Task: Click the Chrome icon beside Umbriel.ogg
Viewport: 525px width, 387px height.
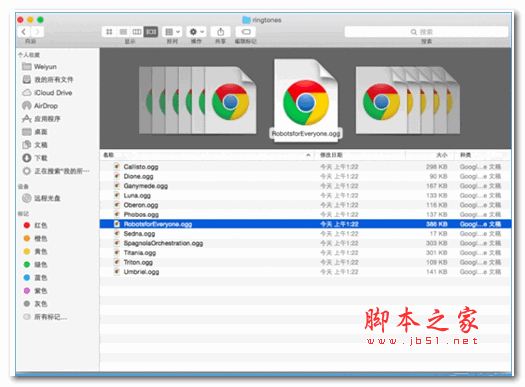Action: (117, 272)
